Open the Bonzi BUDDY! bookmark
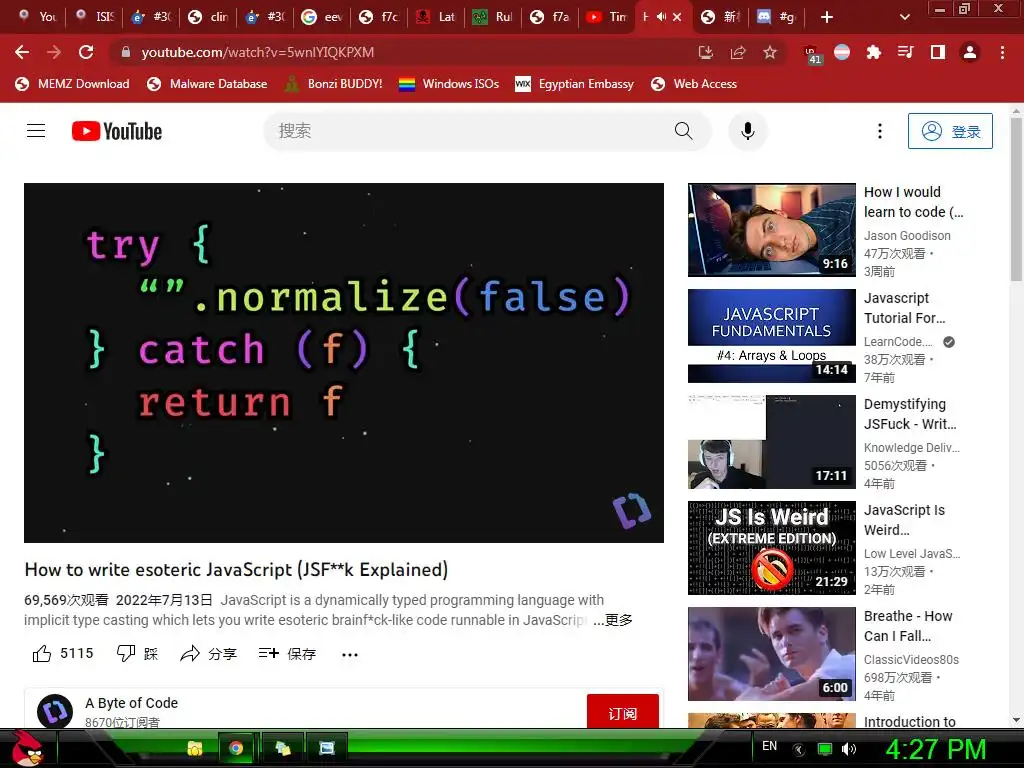 [x=334, y=84]
